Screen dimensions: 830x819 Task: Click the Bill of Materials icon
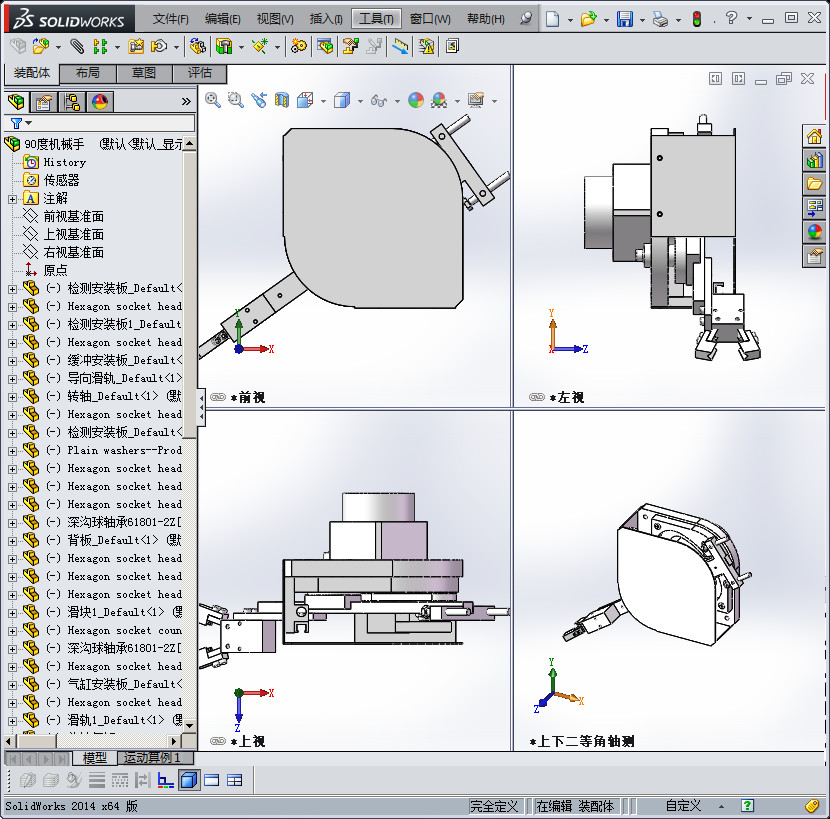click(325, 47)
